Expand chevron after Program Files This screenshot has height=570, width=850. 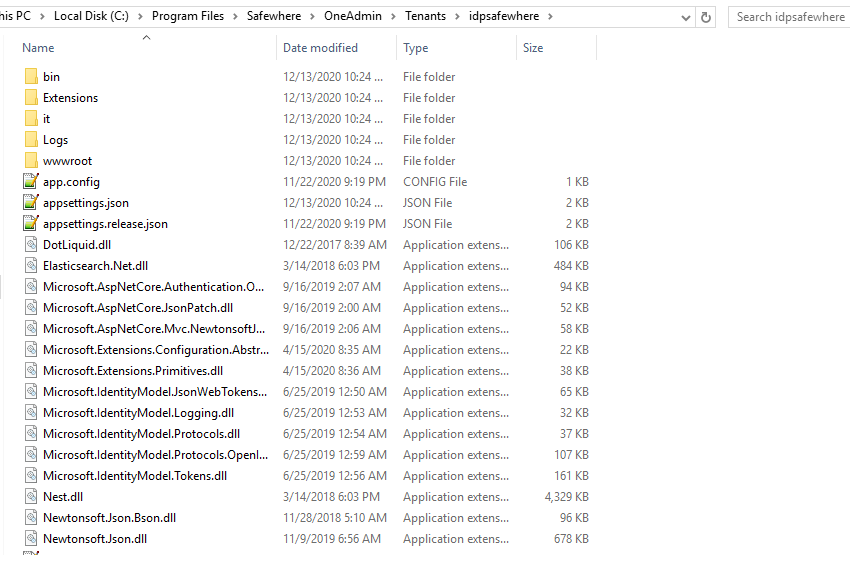(235, 17)
